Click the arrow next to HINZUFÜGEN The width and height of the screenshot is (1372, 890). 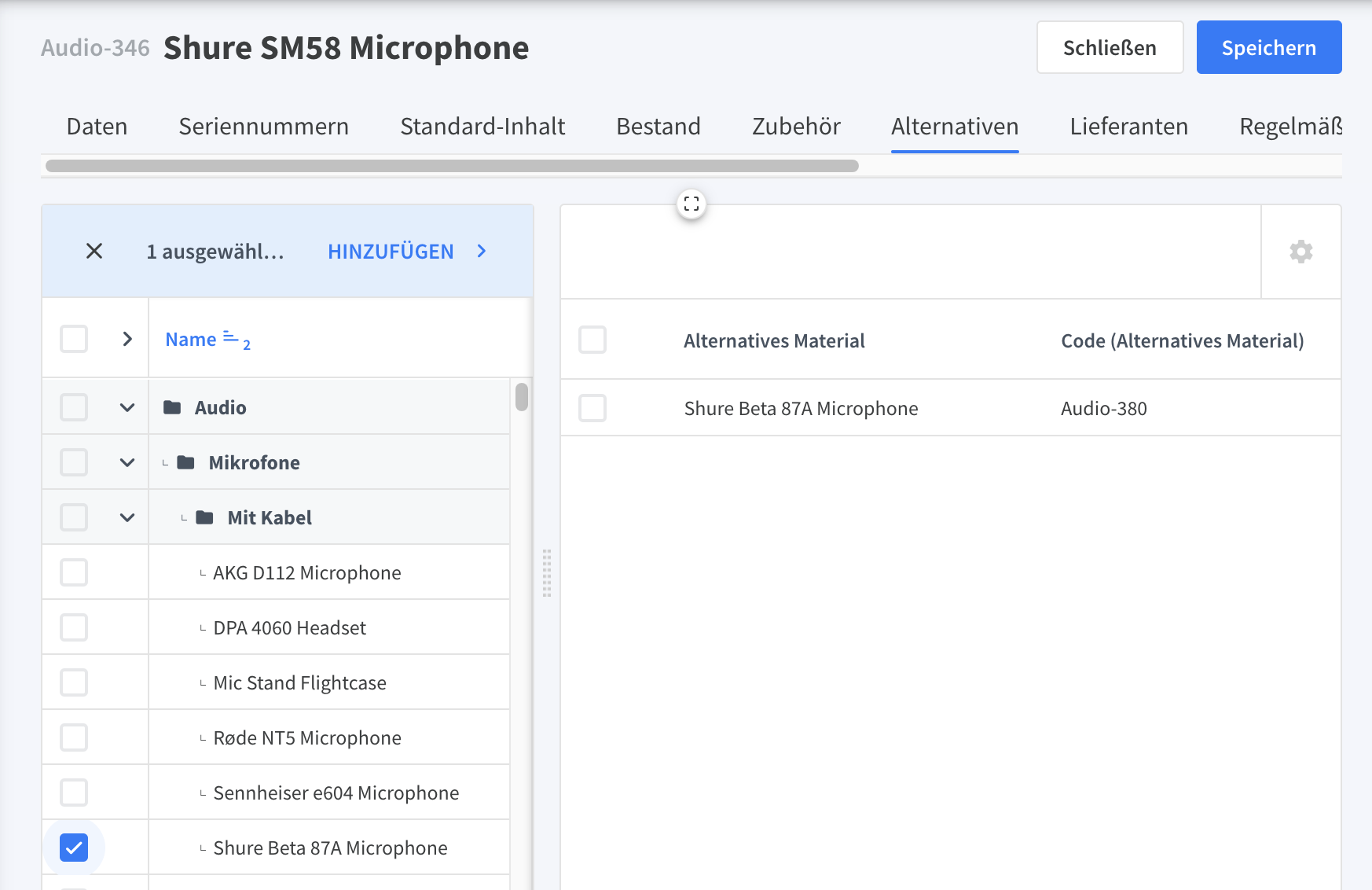point(482,251)
